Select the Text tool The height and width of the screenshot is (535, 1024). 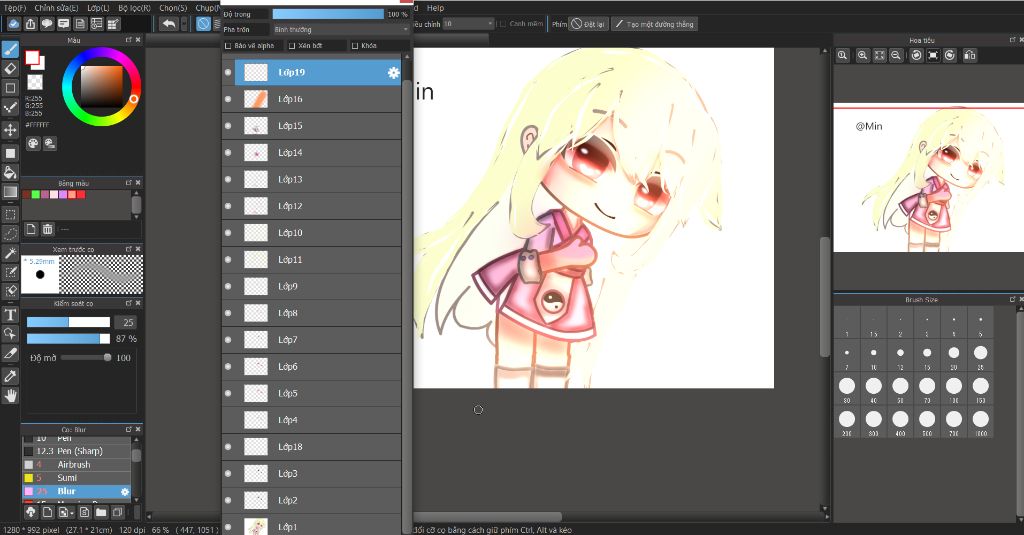tap(10, 315)
